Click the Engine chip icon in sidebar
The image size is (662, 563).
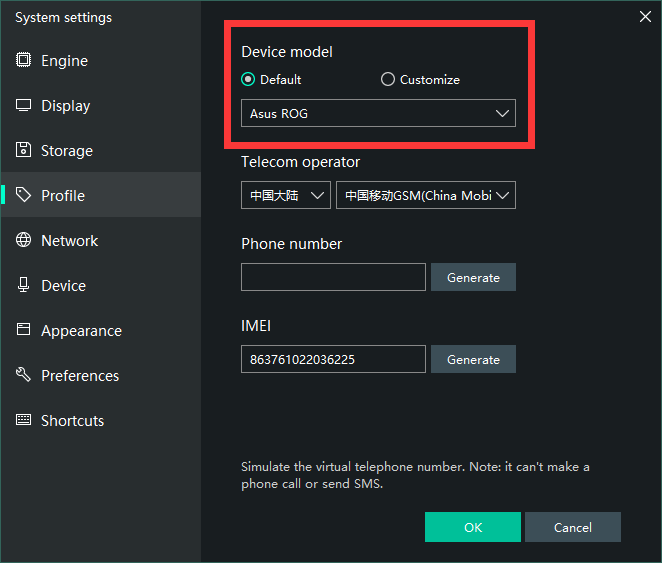(x=24, y=60)
